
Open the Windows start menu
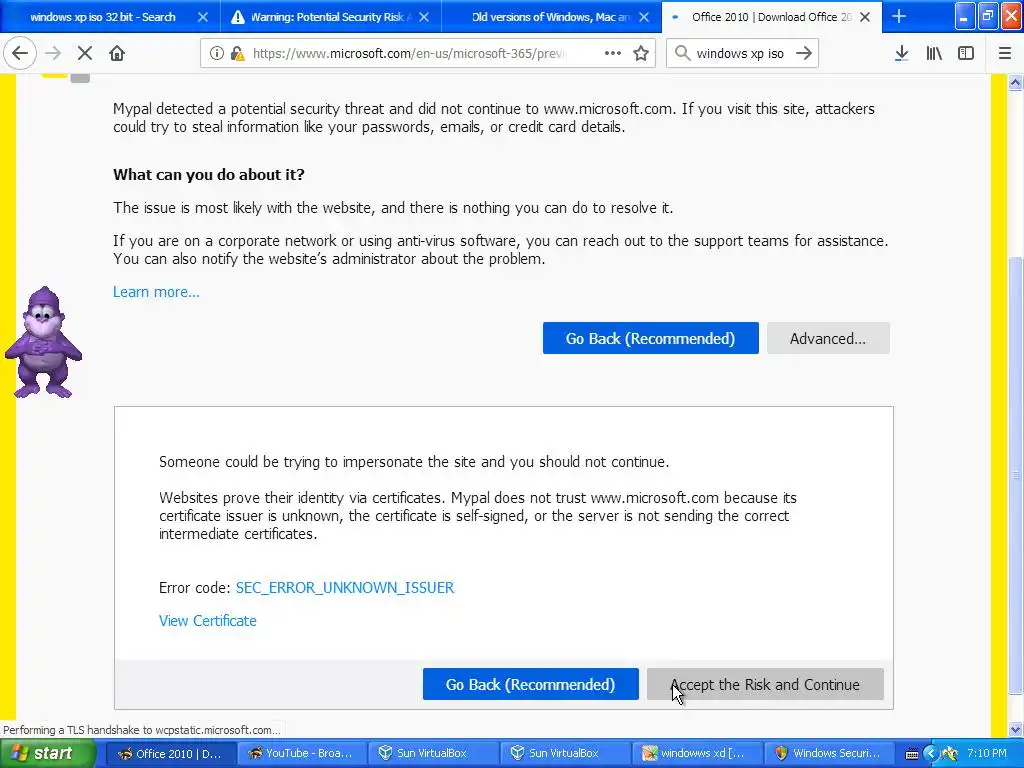tap(48, 754)
